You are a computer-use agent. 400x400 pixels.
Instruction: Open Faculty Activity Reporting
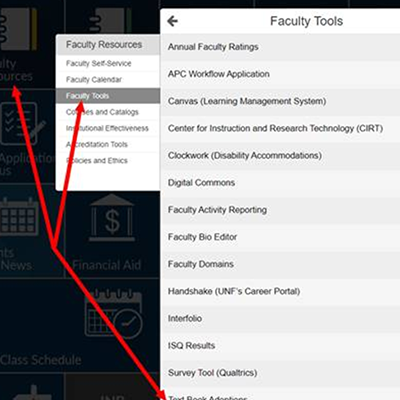pos(280,210)
